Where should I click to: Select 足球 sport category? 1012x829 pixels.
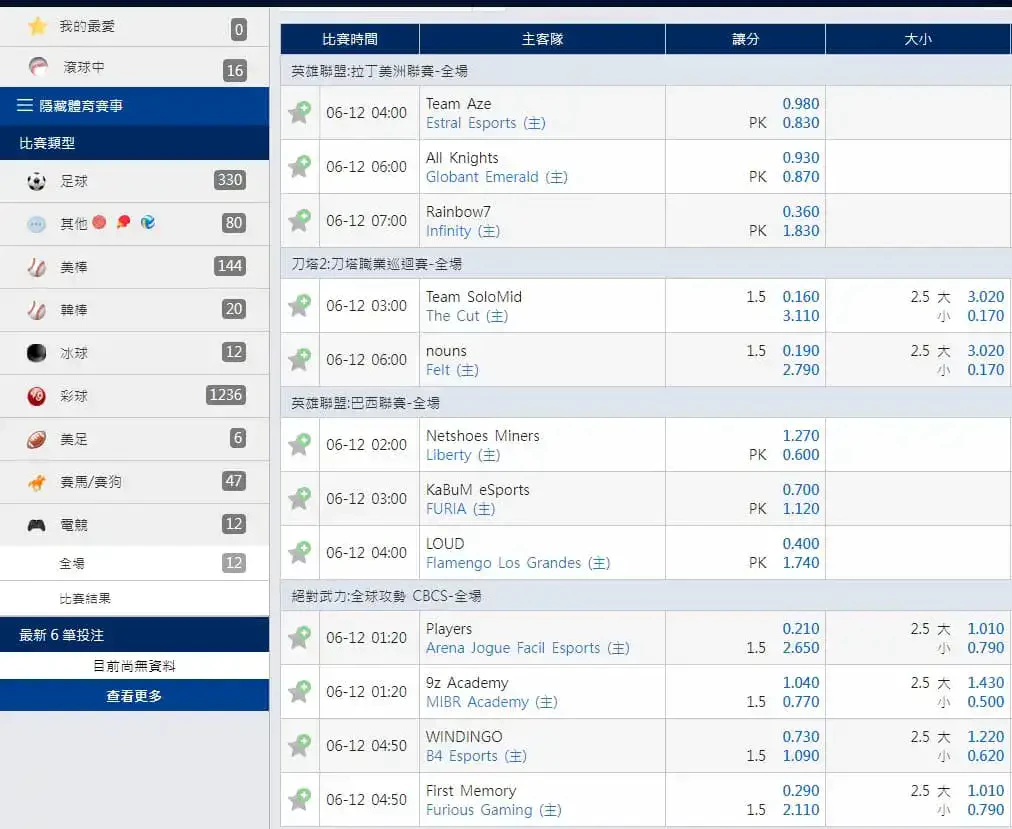(x=134, y=181)
